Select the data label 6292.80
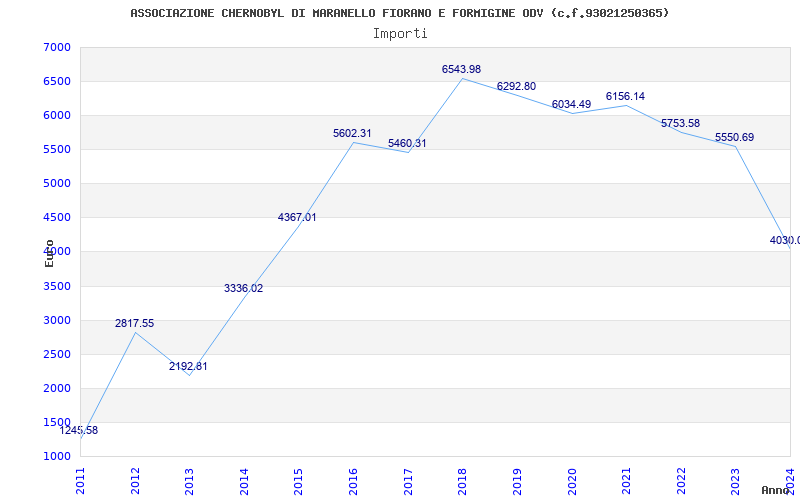 click(516, 86)
